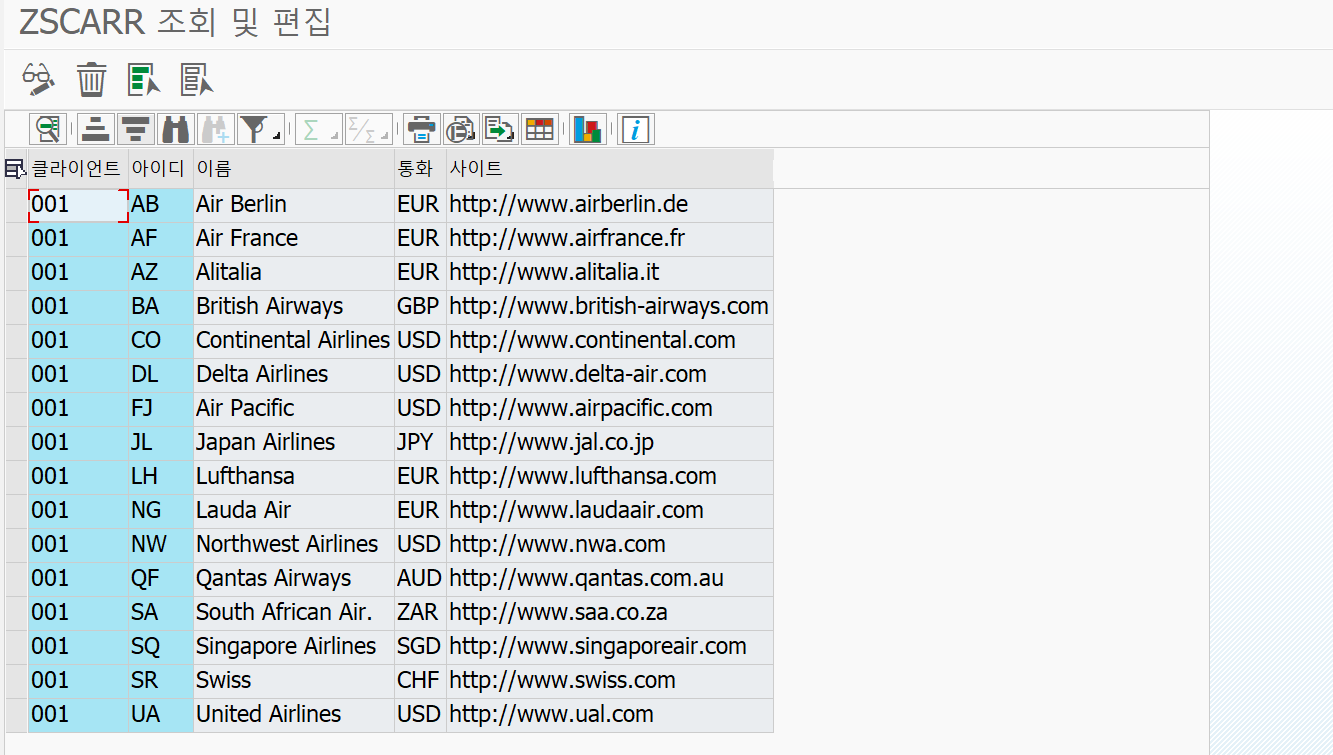Click the 사이트 column header

click(610, 168)
